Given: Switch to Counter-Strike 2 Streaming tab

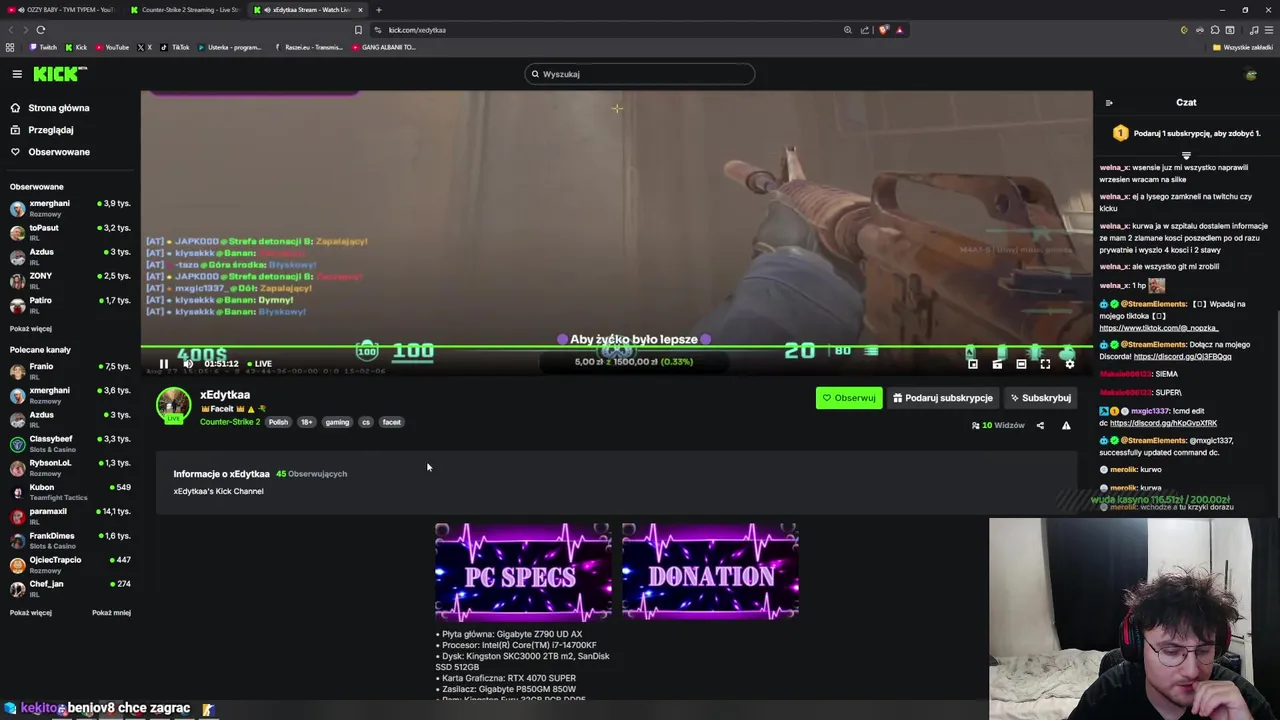Looking at the screenshot, I should tap(185, 10).
